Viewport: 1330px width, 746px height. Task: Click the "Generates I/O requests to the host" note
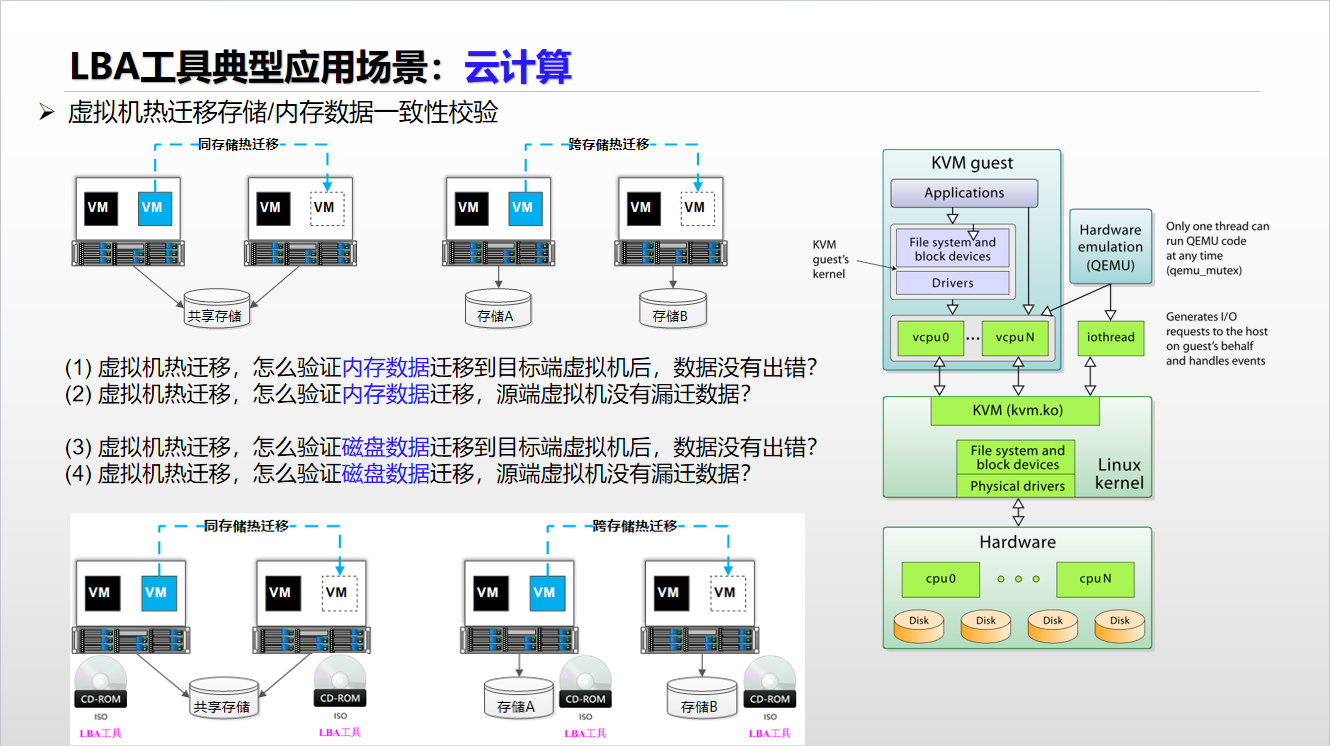point(1216,339)
